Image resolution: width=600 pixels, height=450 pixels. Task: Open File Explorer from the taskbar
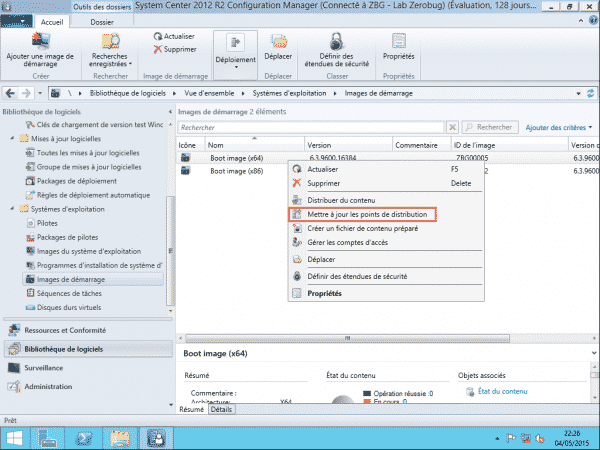tap(120, 439)
